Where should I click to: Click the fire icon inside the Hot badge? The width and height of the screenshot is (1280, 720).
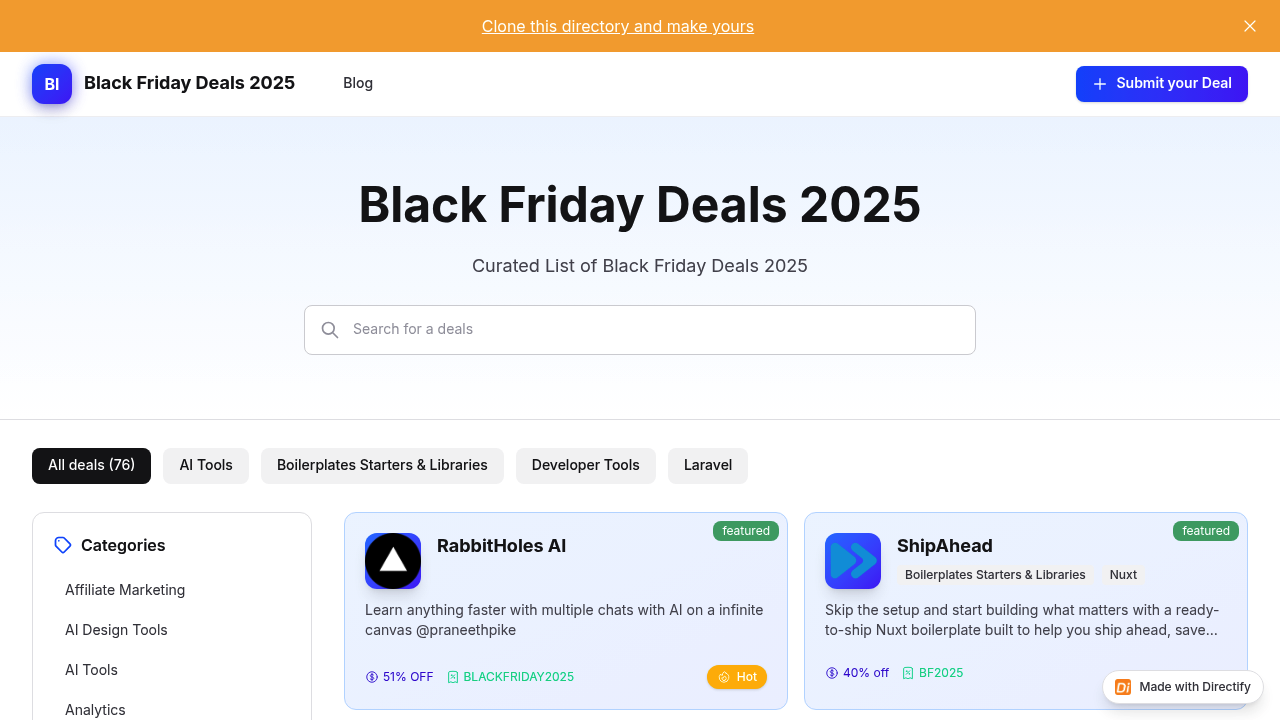click(x=722, y=677)
